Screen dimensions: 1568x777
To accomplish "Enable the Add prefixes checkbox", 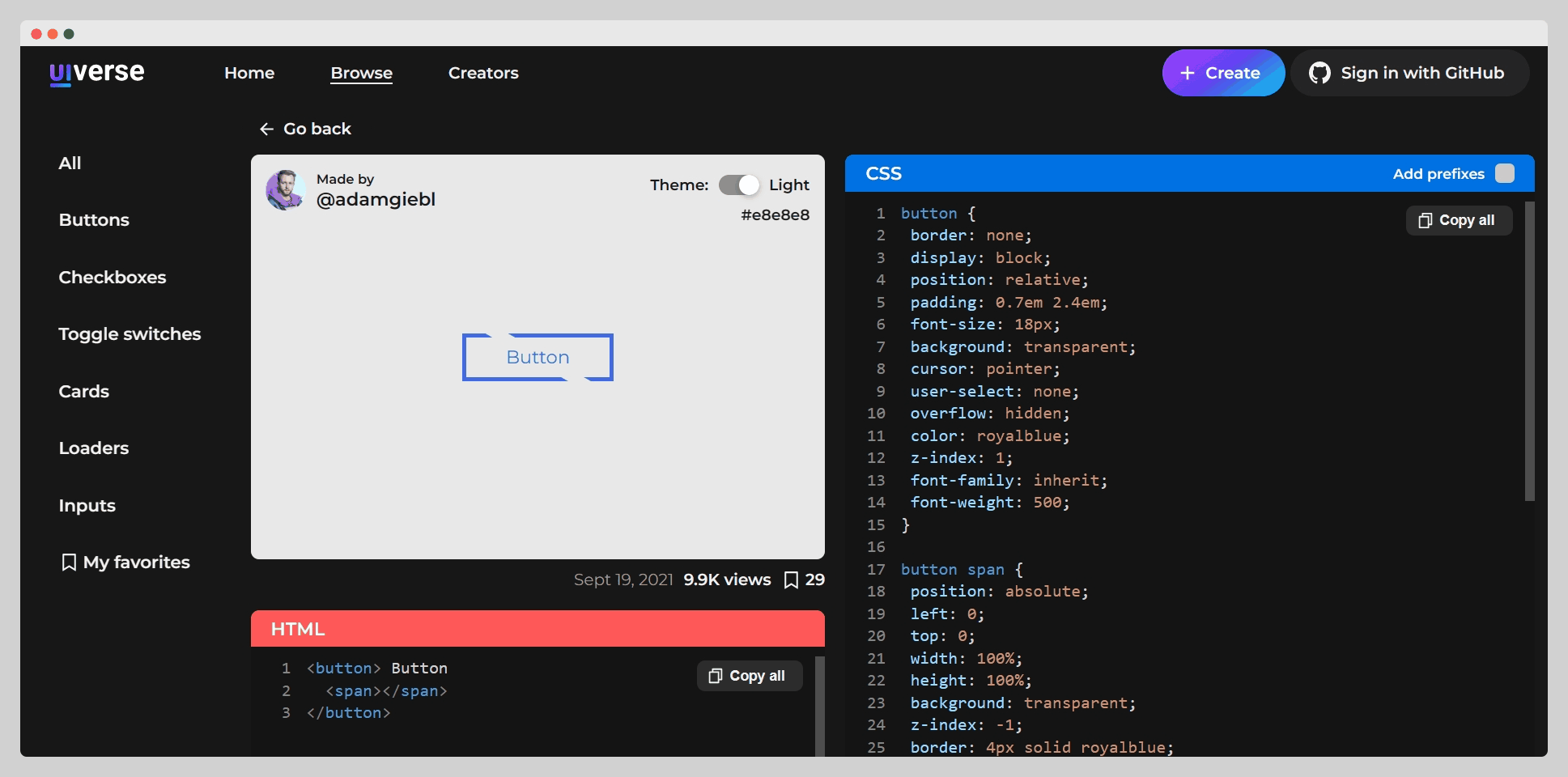I will pos(1504,174).
